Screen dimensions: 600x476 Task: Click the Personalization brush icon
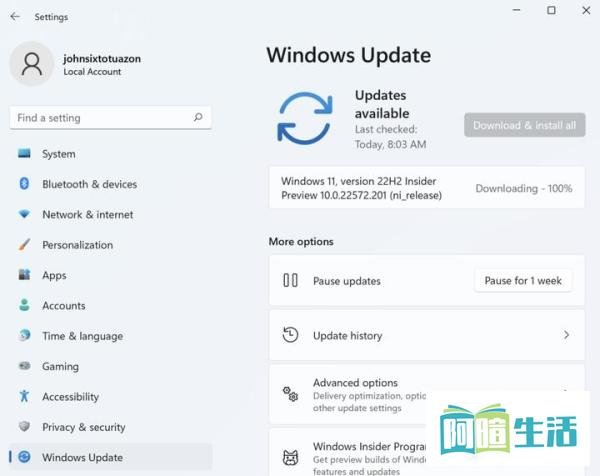(x=24, y=244)
